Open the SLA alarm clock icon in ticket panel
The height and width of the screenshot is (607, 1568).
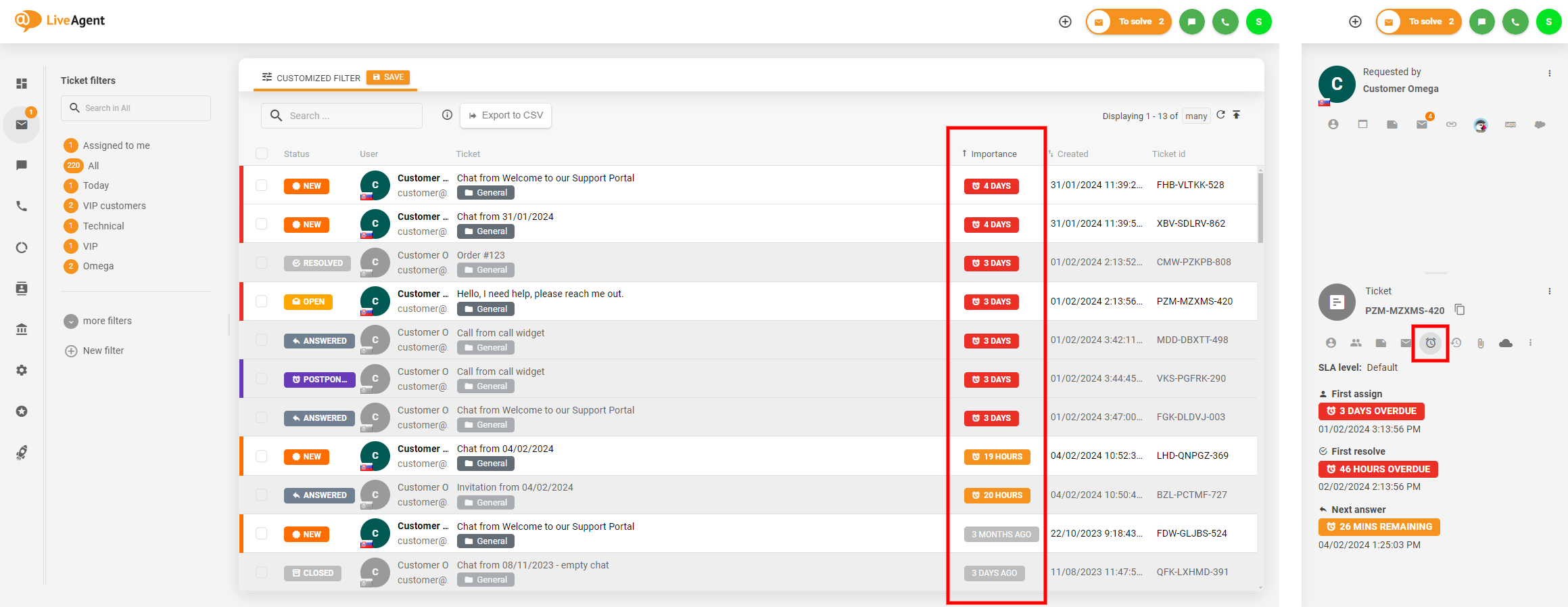point(1430,343)
